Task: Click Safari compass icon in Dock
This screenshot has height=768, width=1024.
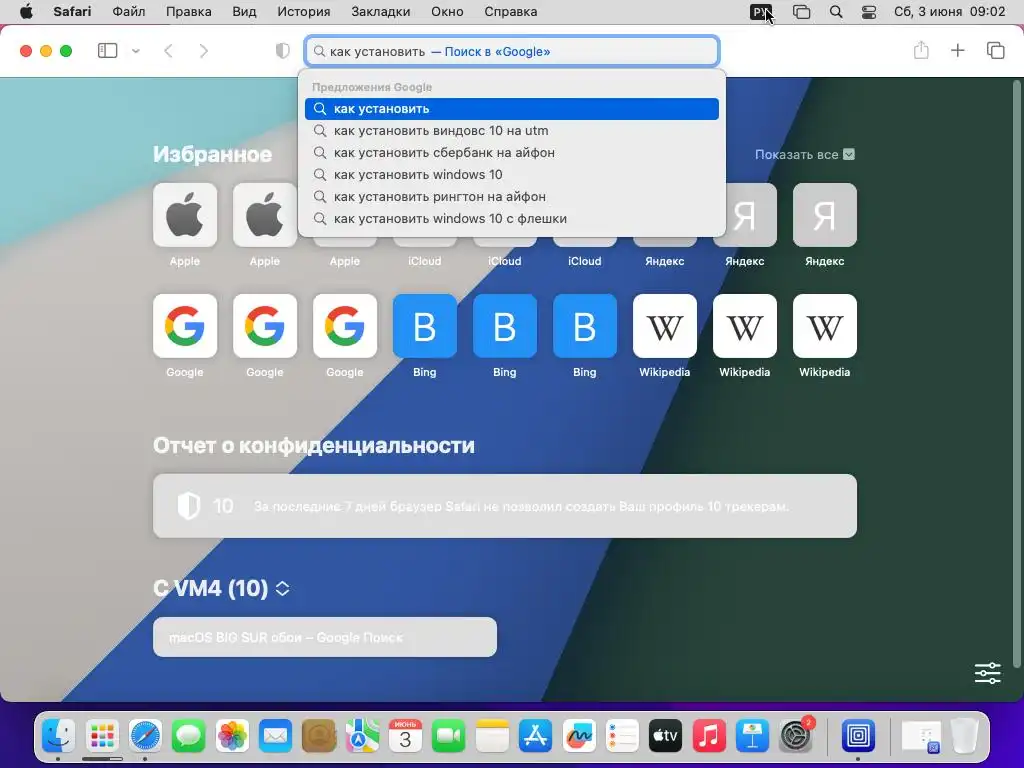Action: pyautogui.click(x=145, y=737)
